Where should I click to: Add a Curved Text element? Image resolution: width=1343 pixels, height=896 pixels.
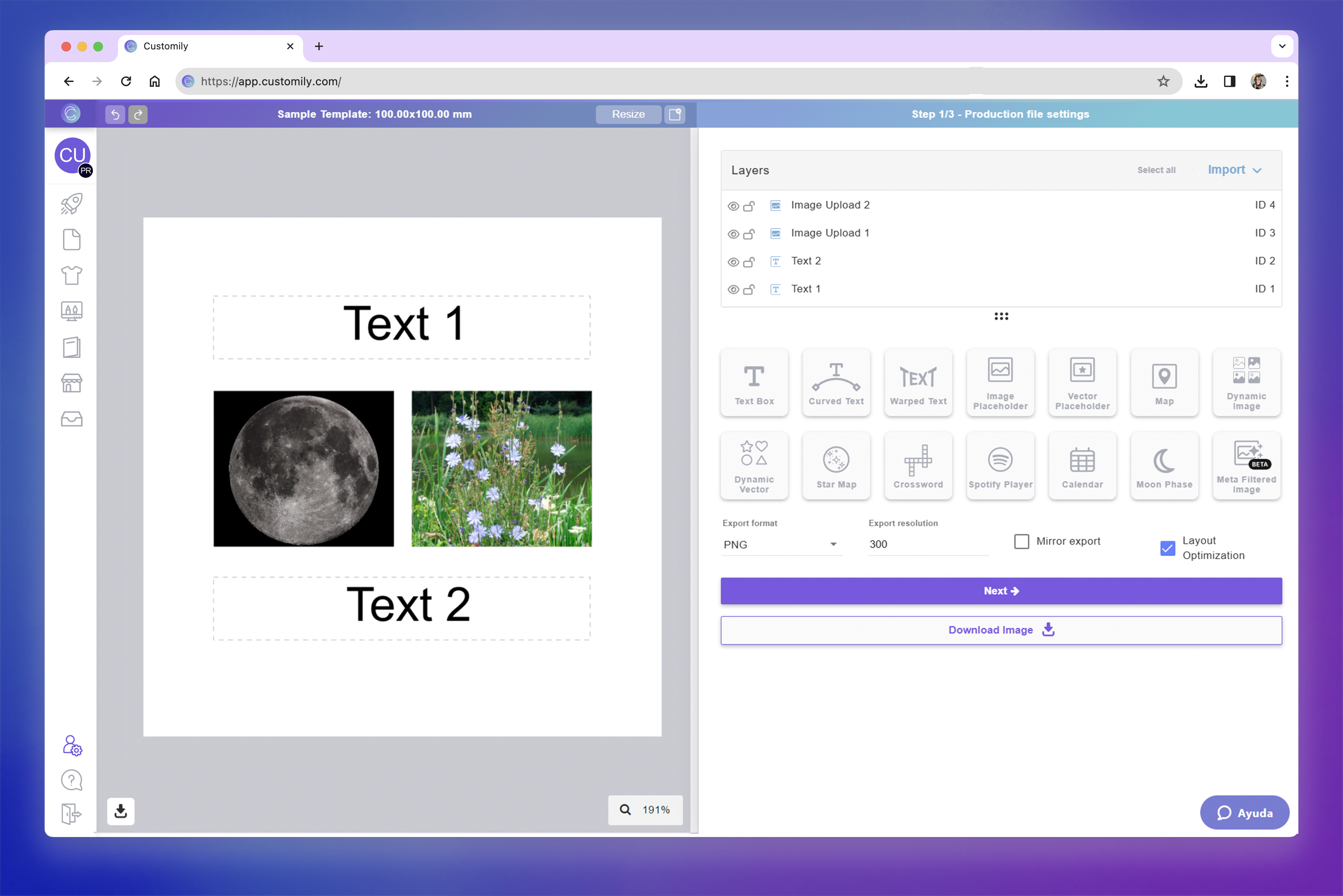point(836,382)
